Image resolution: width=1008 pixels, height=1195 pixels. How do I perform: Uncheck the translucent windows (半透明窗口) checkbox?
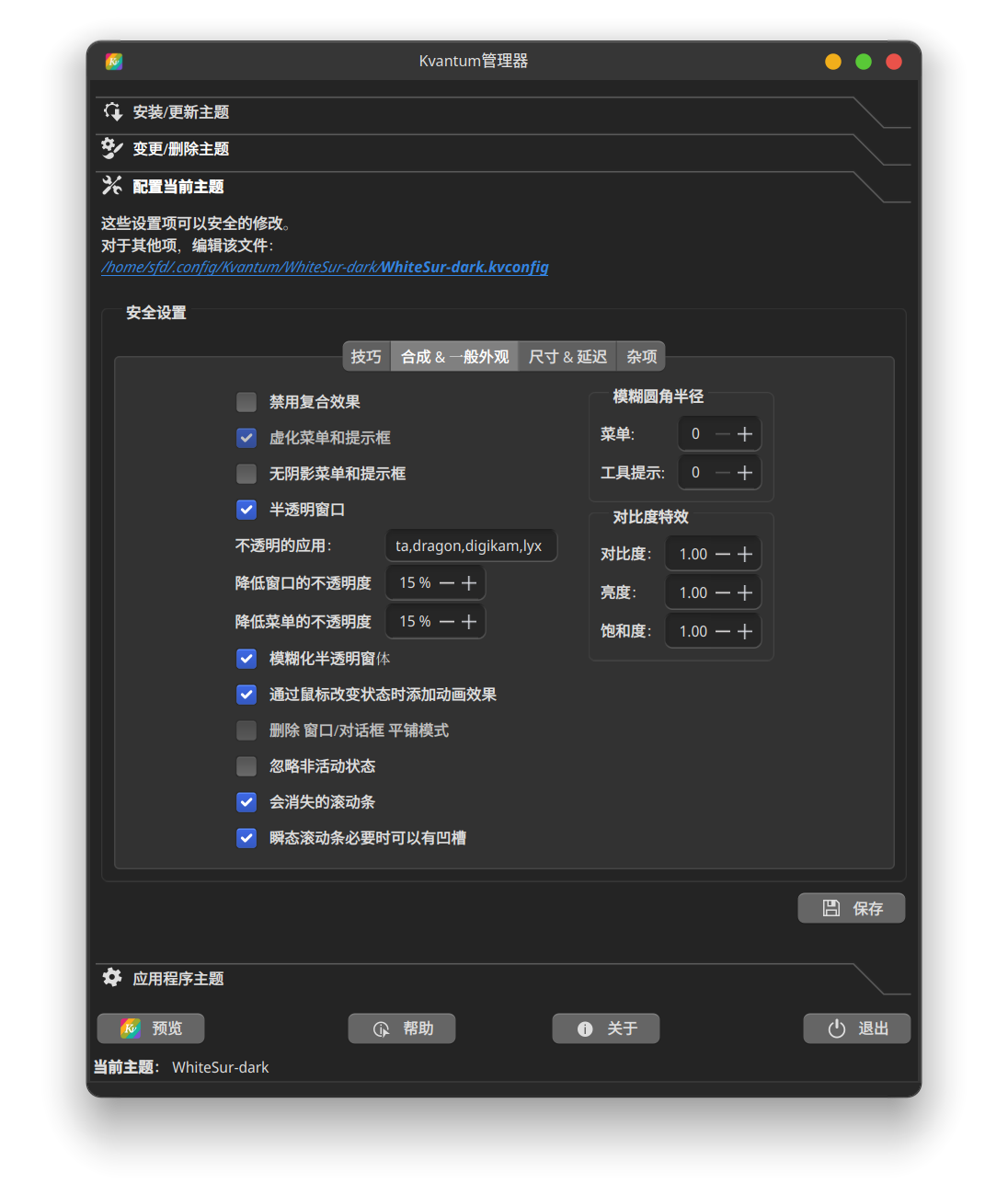point(246,510)
